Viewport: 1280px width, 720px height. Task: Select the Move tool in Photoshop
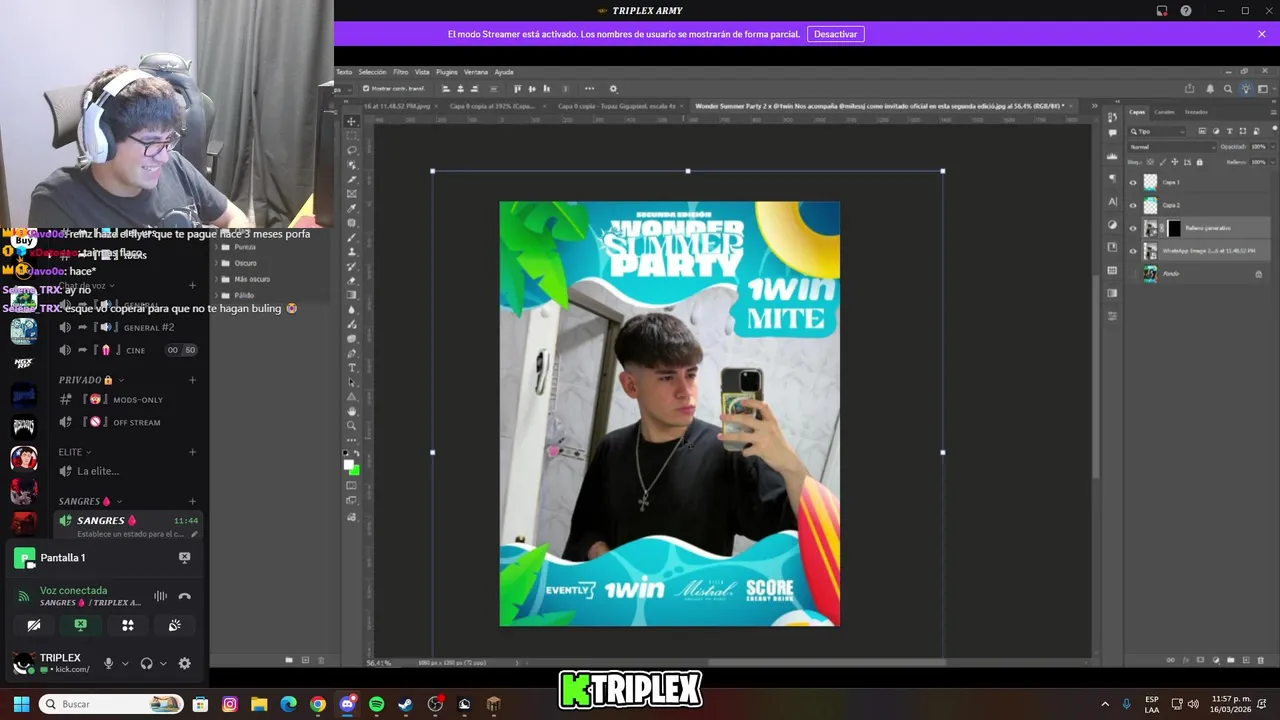[351, 122]
